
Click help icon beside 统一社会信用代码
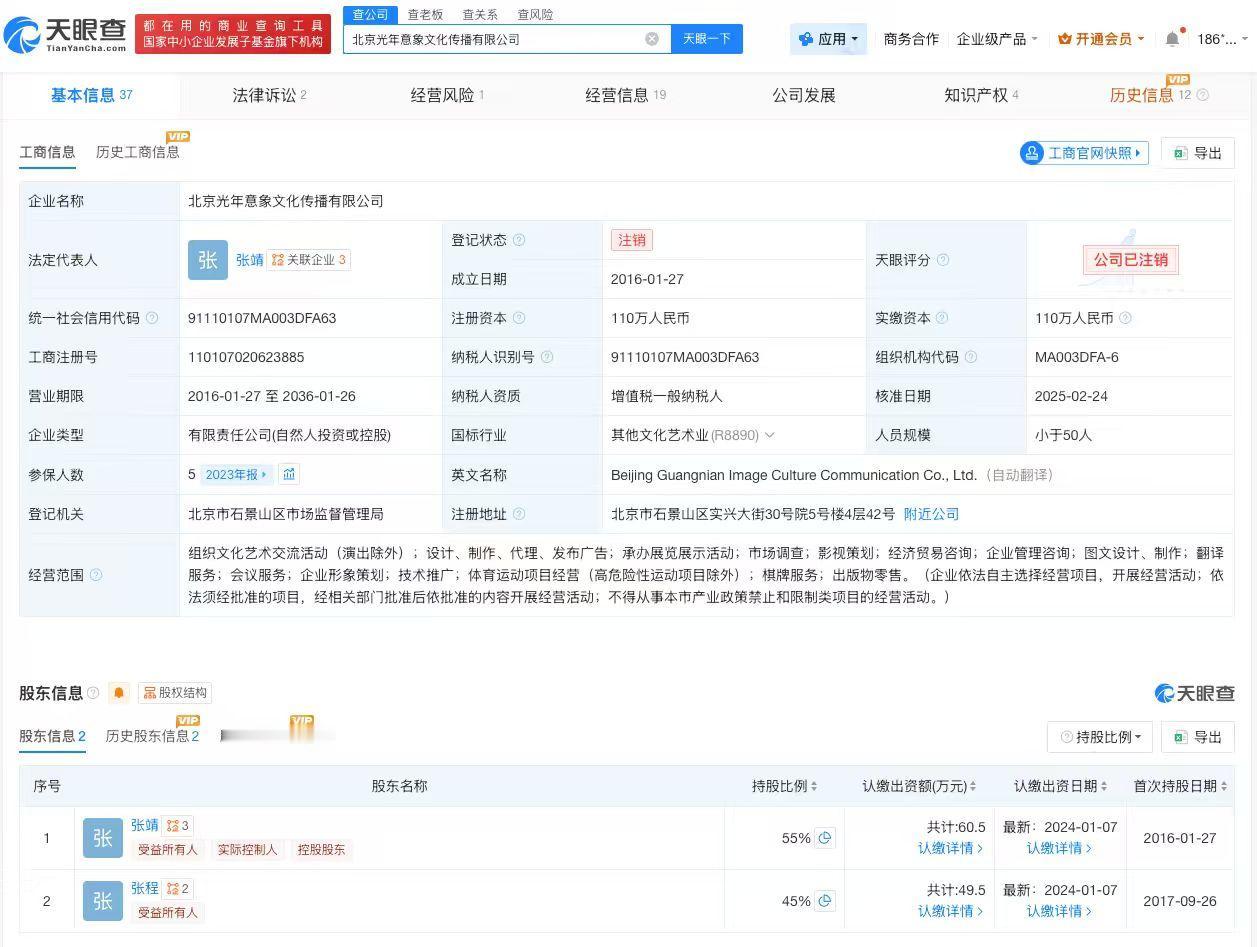pos(152,318)
